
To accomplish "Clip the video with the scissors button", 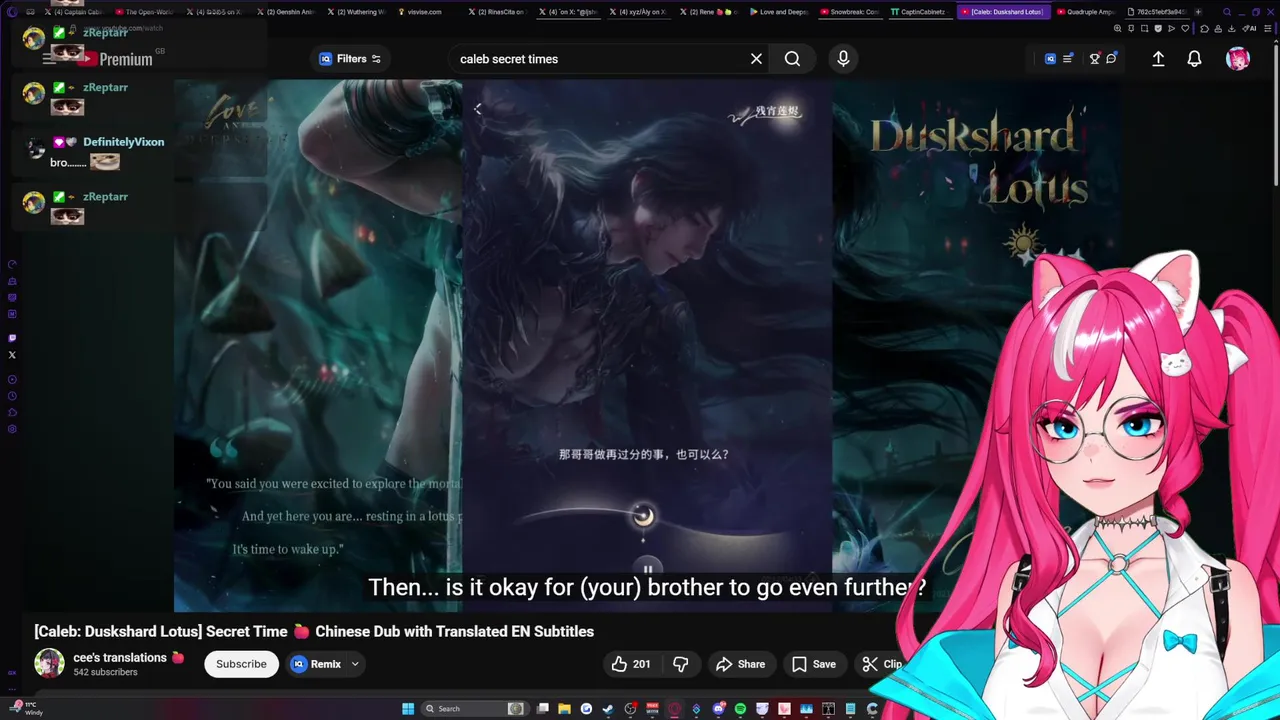I will click(883, 664).
